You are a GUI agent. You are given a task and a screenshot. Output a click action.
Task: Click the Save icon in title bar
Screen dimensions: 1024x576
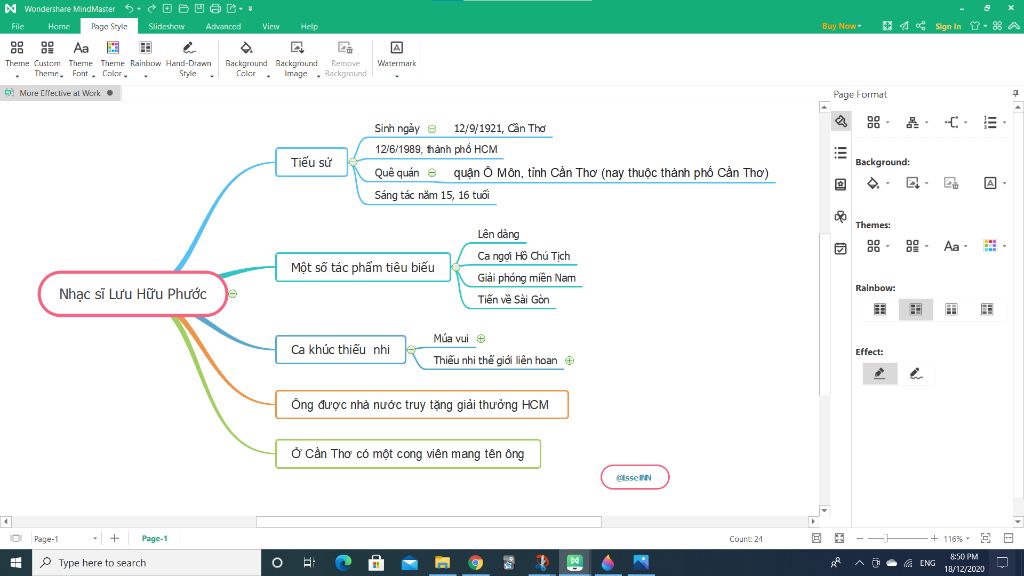pos(199,8)
